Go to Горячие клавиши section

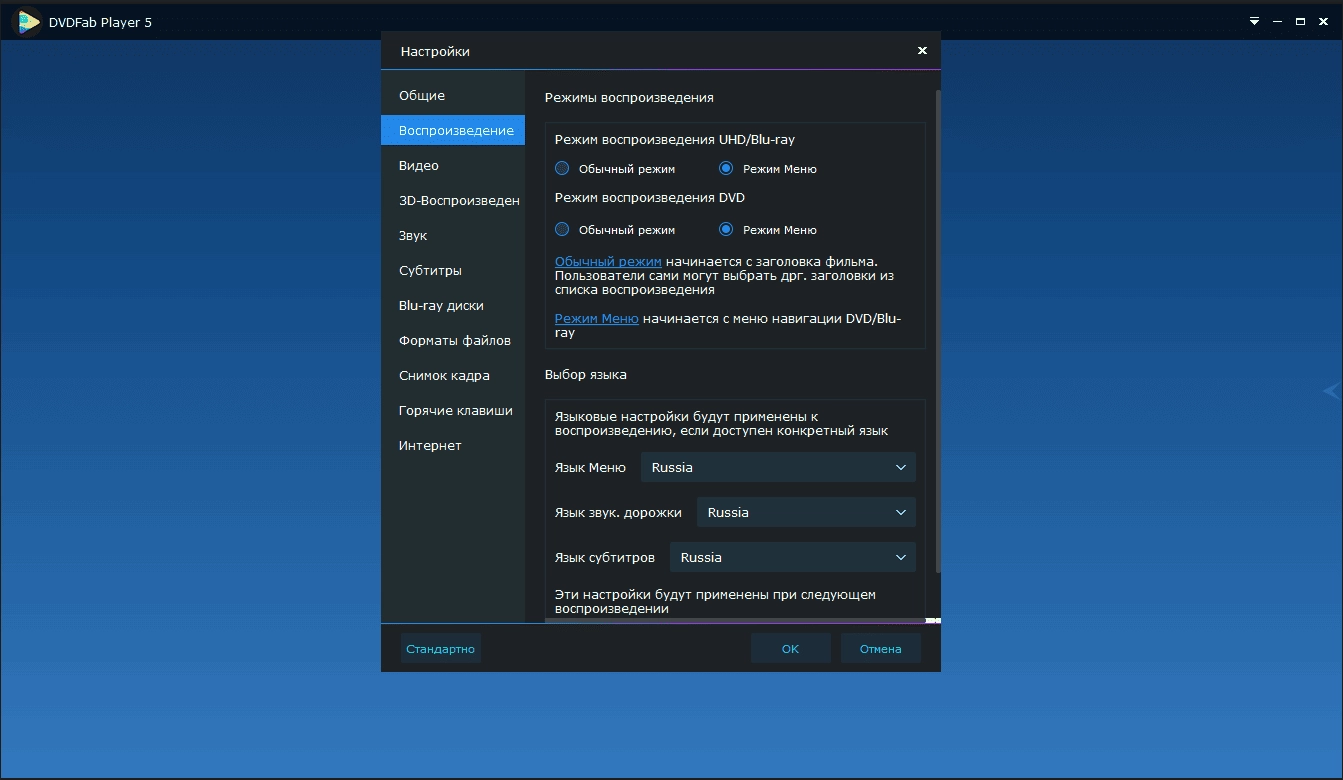click(453, 410)
